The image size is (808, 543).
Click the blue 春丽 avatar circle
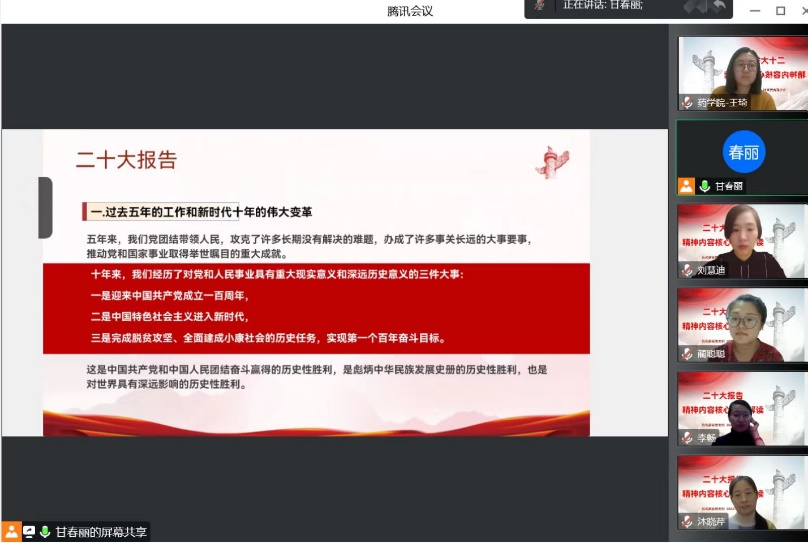(743, 152)
